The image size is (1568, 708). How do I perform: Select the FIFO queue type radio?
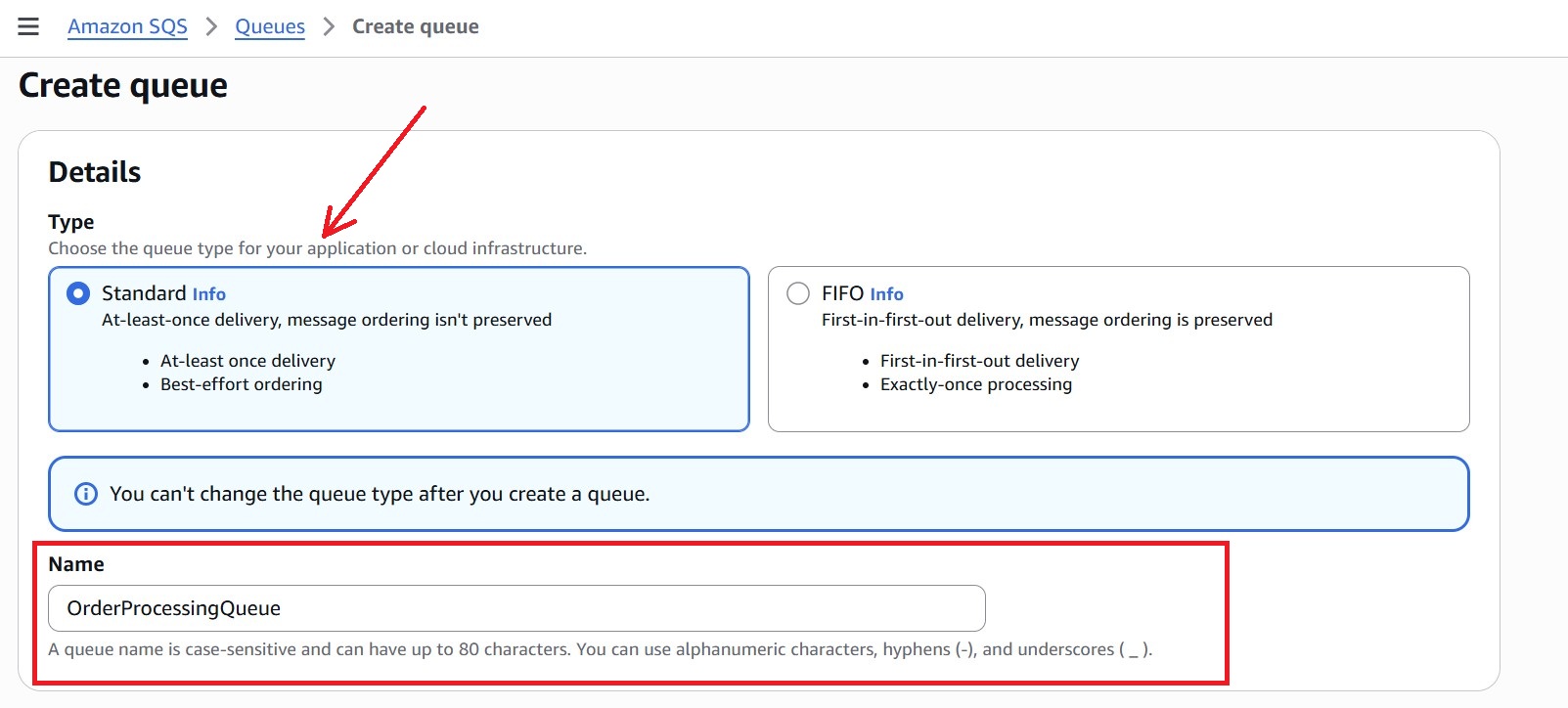(x=798, y=293)
